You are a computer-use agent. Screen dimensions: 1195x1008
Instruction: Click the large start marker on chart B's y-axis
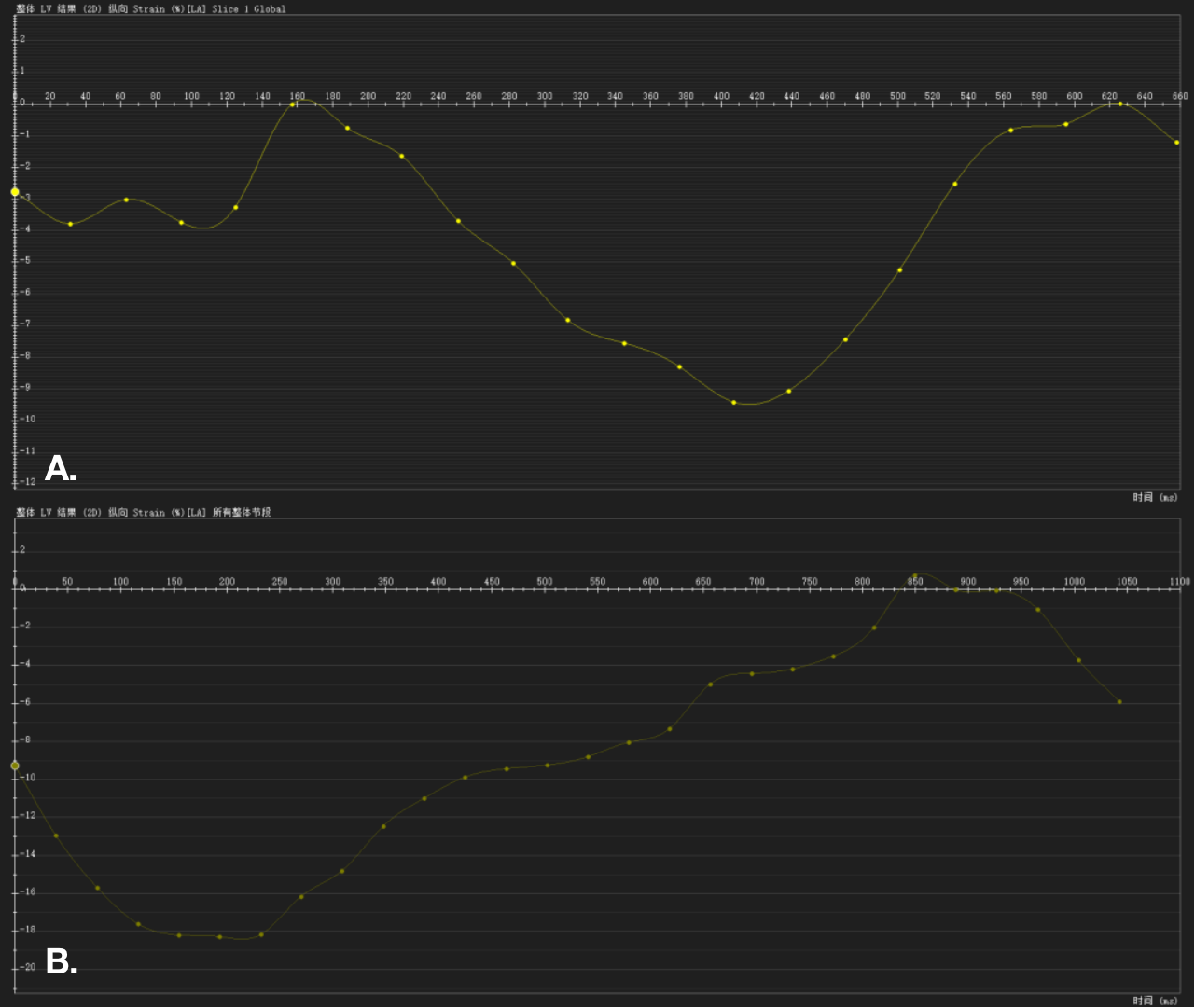coord(15,766)
